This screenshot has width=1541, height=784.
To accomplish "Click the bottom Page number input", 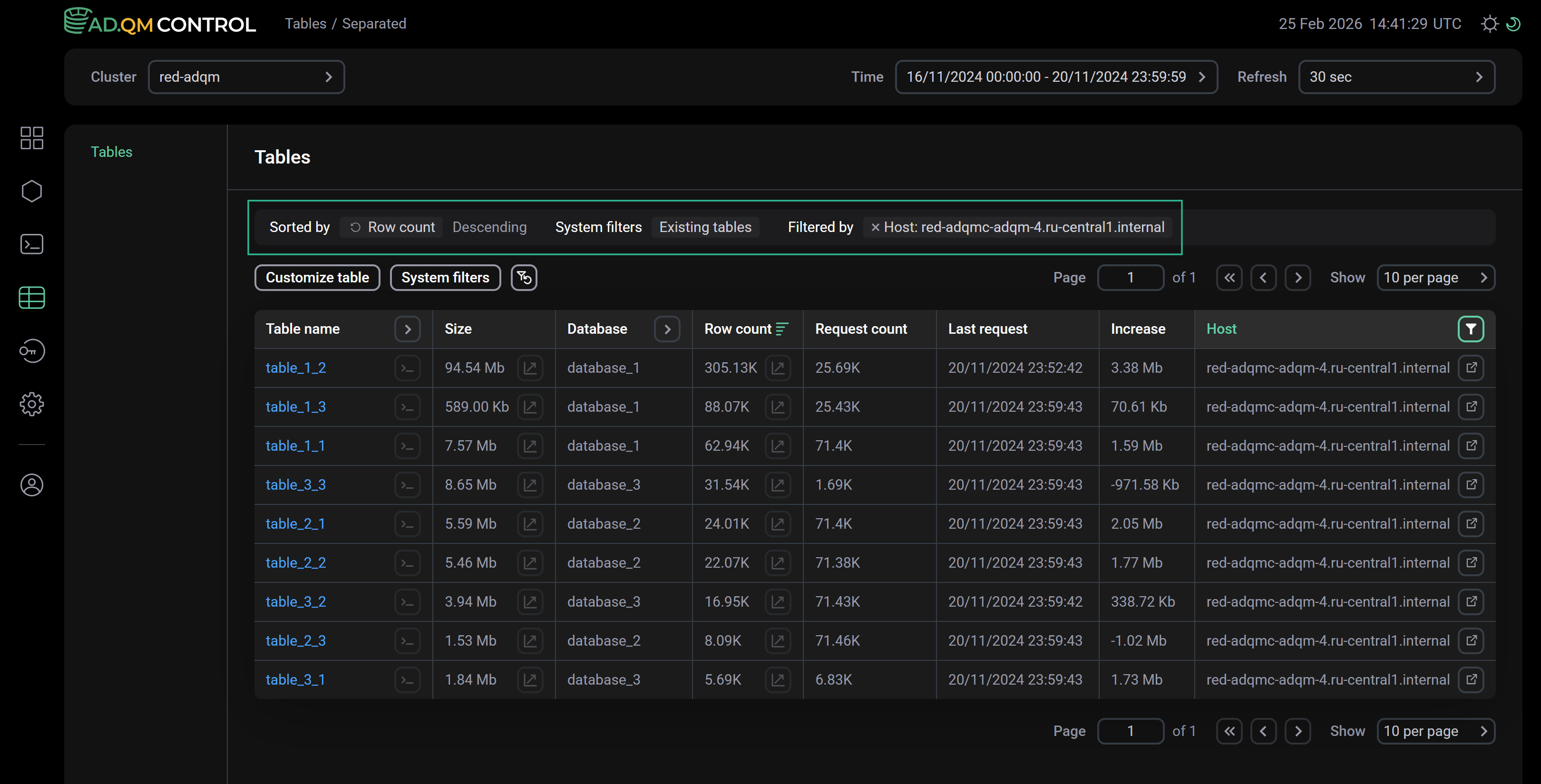I will pos(1131,731).
